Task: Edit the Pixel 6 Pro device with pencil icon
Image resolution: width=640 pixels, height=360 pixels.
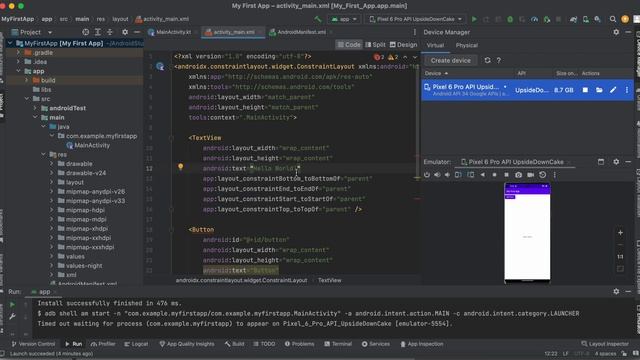Action: (x=613, y=90)
